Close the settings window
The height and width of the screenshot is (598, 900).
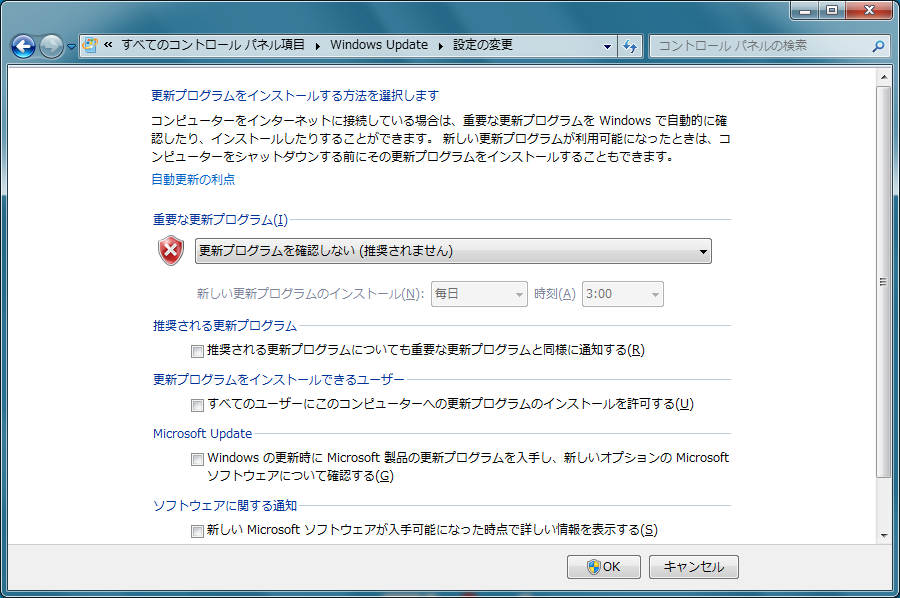869,10
